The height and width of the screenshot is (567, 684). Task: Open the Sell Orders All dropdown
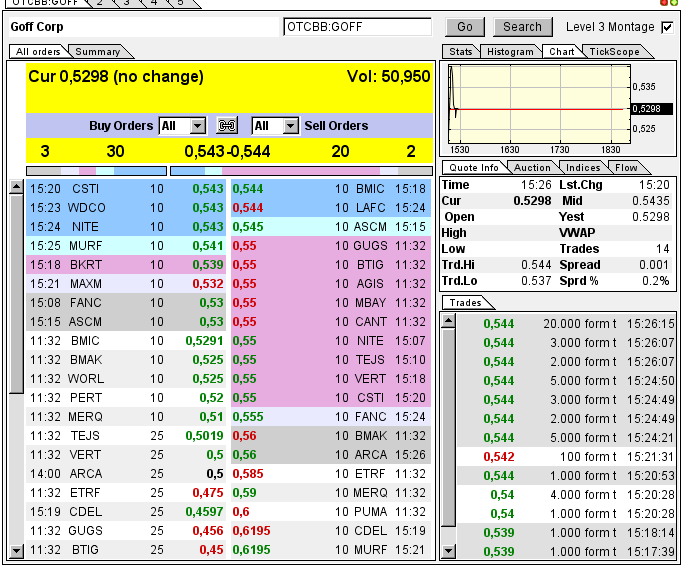click(275, 126)
